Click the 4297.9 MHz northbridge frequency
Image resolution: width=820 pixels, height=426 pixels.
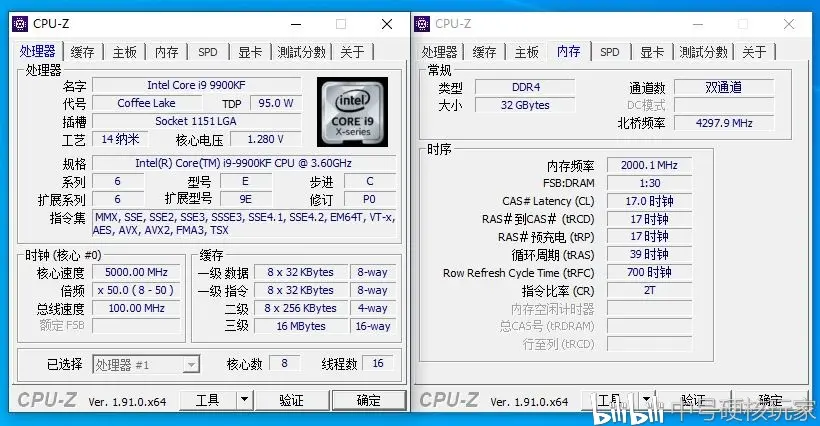pyautogui.click(x=724, y=123)
